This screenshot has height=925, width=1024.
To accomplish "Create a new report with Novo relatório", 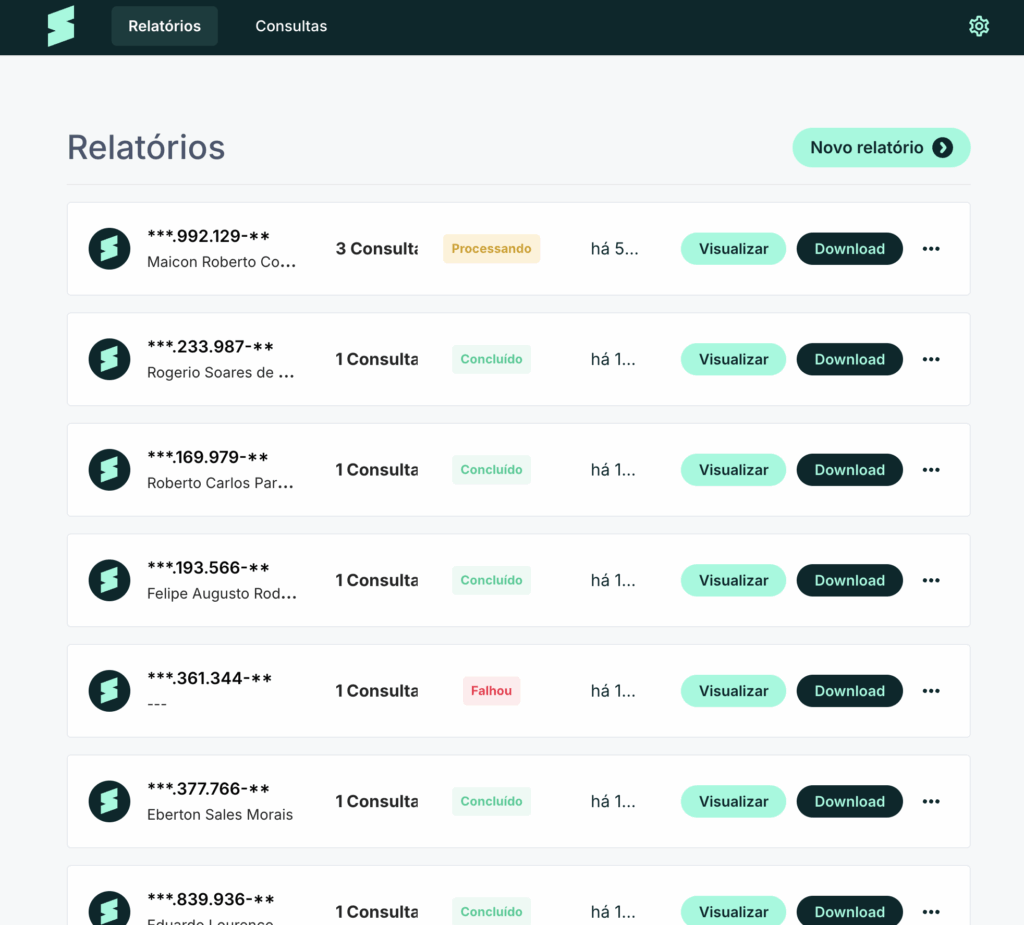I will [880, 147].
